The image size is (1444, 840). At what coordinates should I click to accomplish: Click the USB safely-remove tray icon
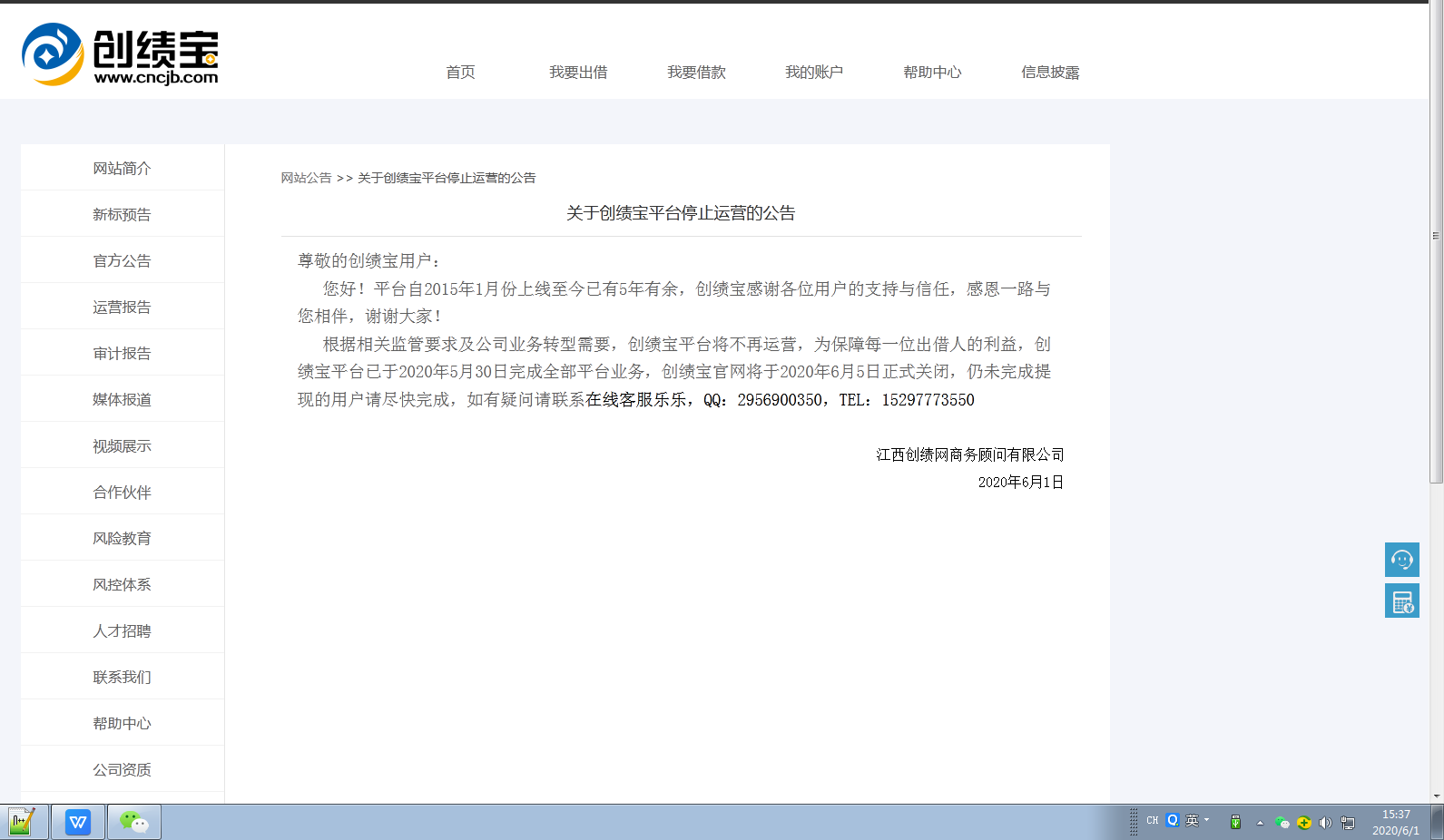(1235, 822)
